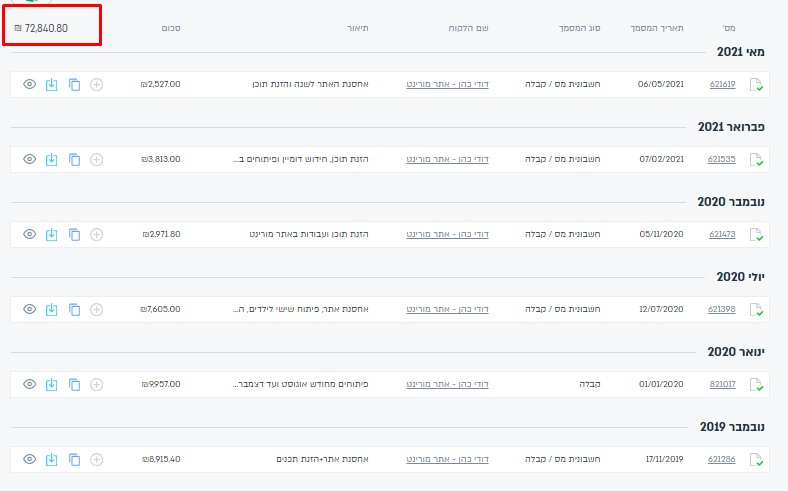Screen dimensions: 788x491
Task: Download document 621619
Action: point(51,84)
